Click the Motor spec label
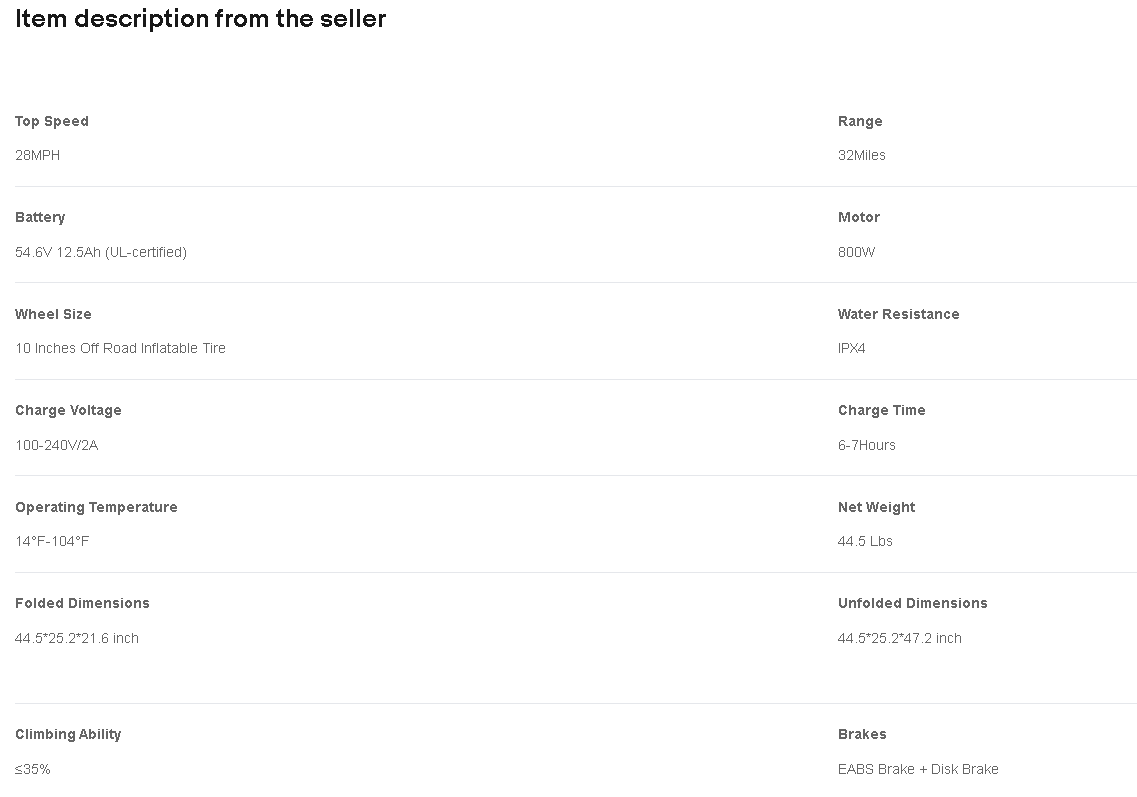1137x797 pixels. (859, 218)
